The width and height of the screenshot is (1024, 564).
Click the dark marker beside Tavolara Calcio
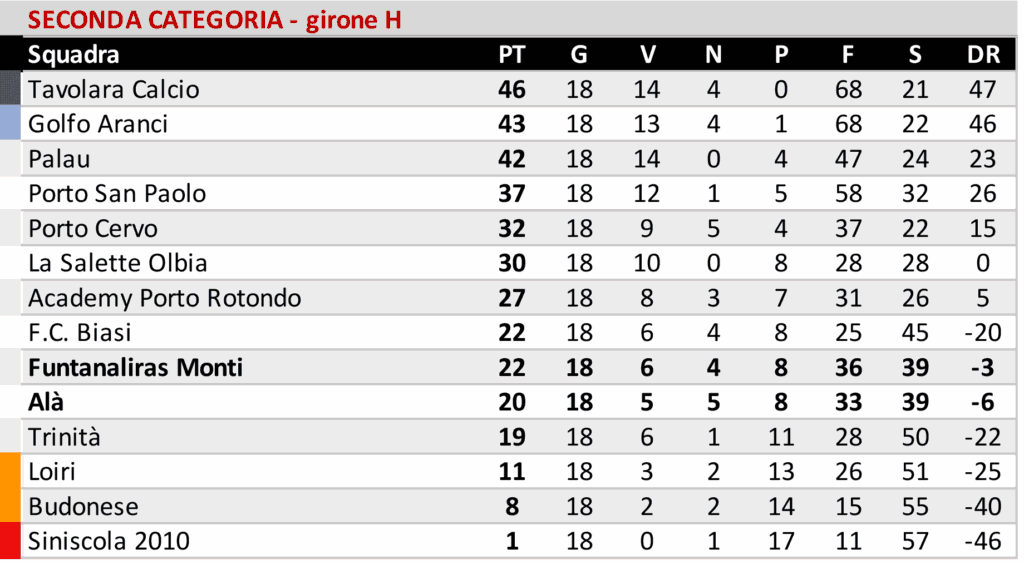point(11,90)
